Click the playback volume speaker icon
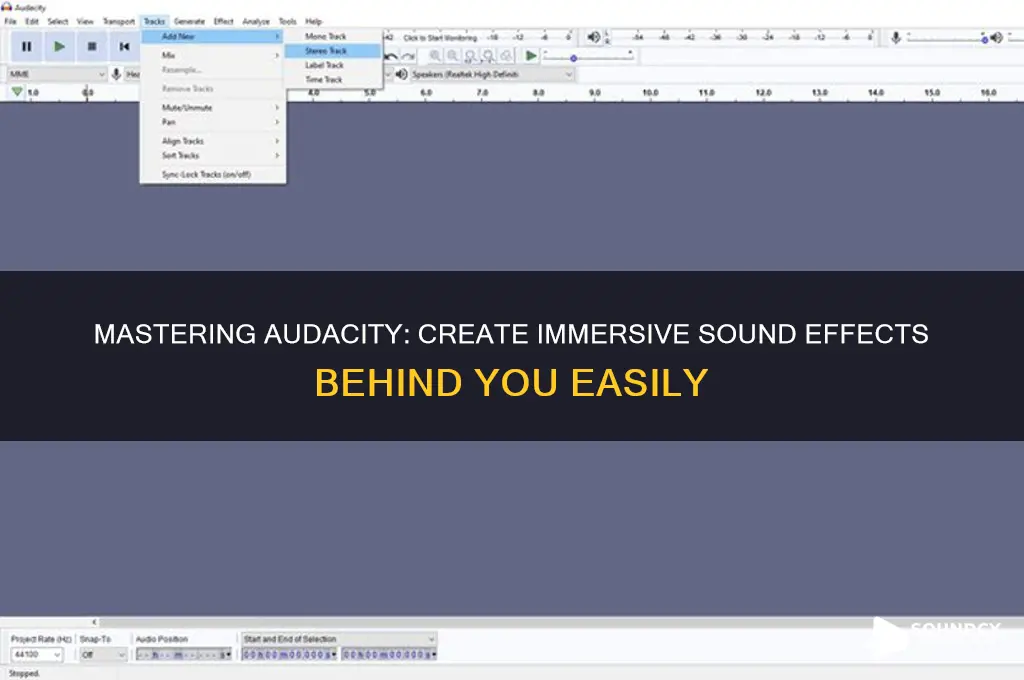 tap(997, 38)
